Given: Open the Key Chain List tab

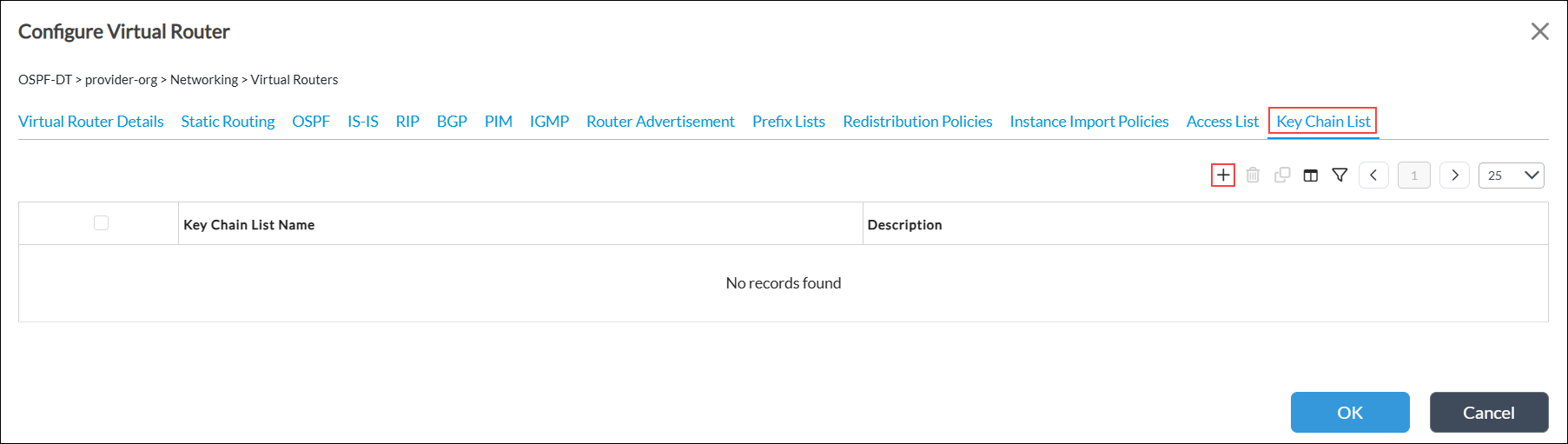Looking at the screenshot, I should coord(1323,122).
